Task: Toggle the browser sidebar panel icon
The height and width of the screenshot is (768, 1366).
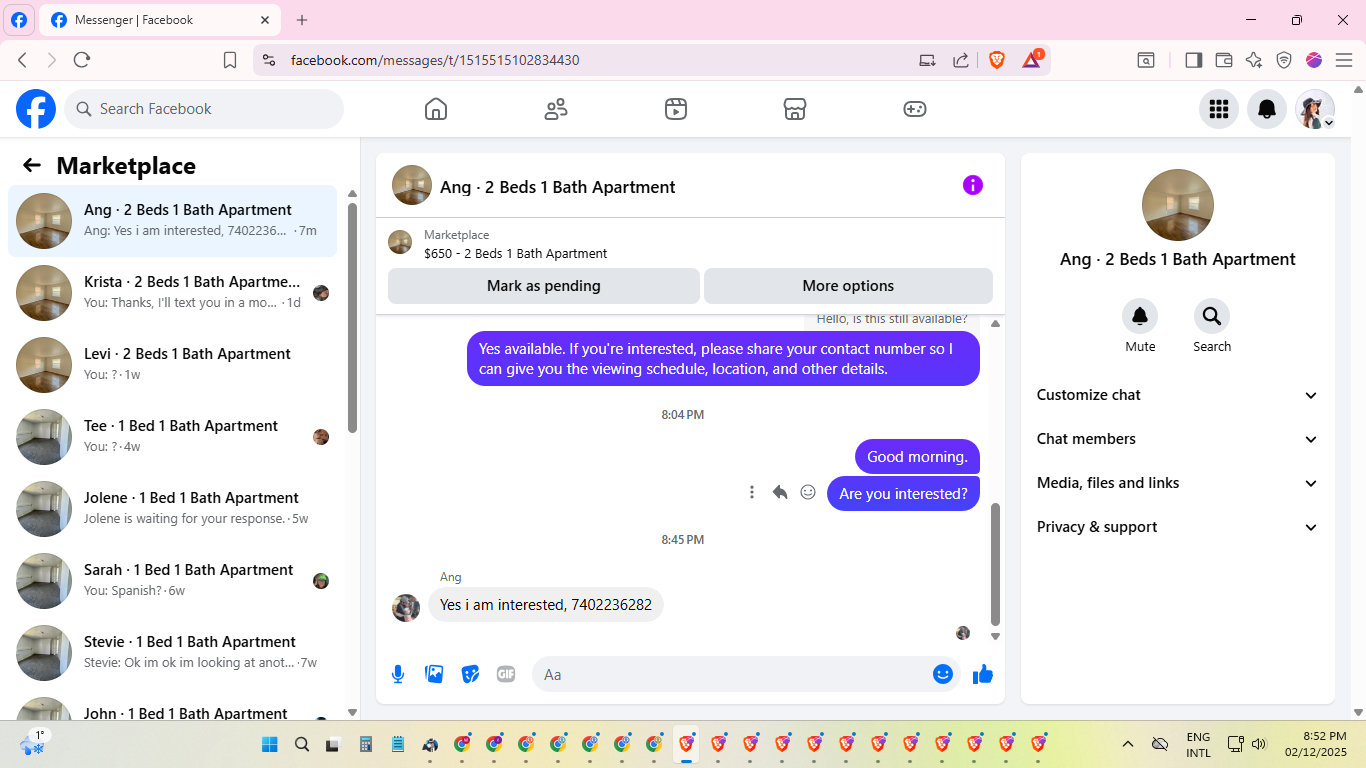Action: click(x=1193, y=60)
